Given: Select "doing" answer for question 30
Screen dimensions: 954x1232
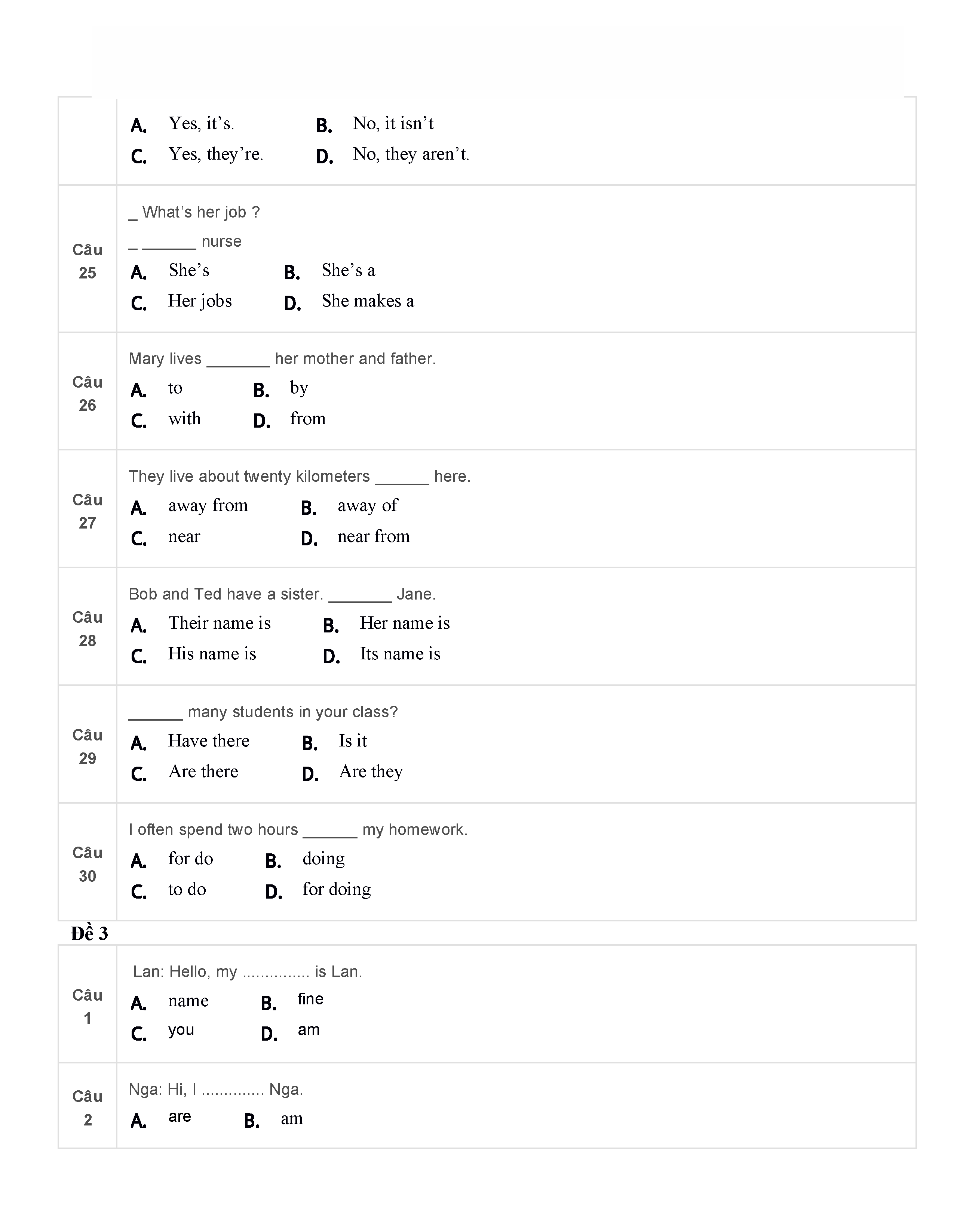Looking at the screenshot, I should pos(323,859).
